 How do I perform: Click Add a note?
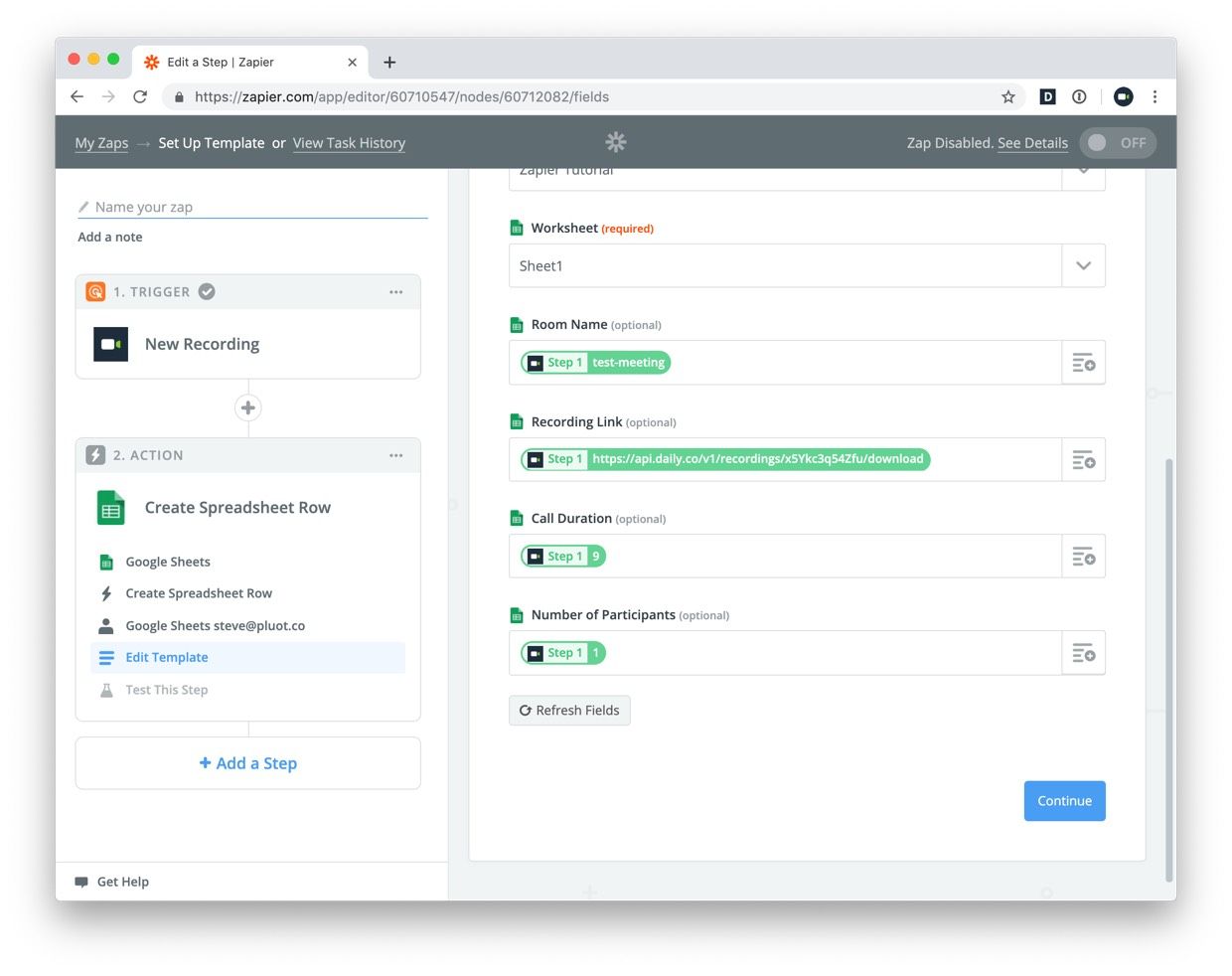[x=110, y=237]
